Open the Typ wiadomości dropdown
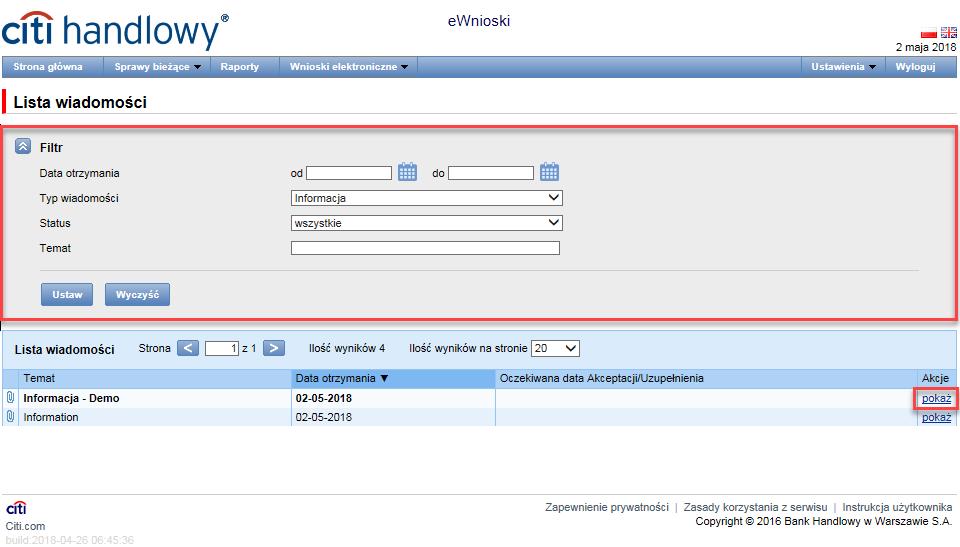 tap(427, 198)
